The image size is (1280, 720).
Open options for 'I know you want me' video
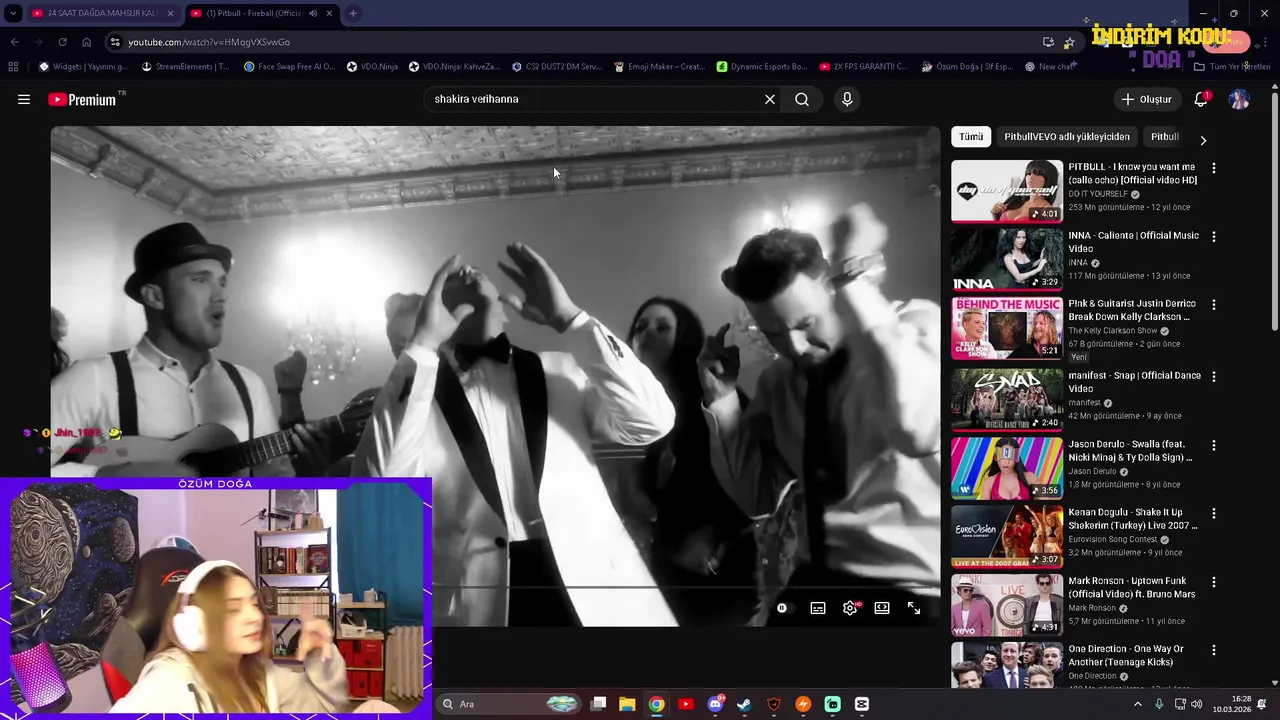[x=1214, y=168]
